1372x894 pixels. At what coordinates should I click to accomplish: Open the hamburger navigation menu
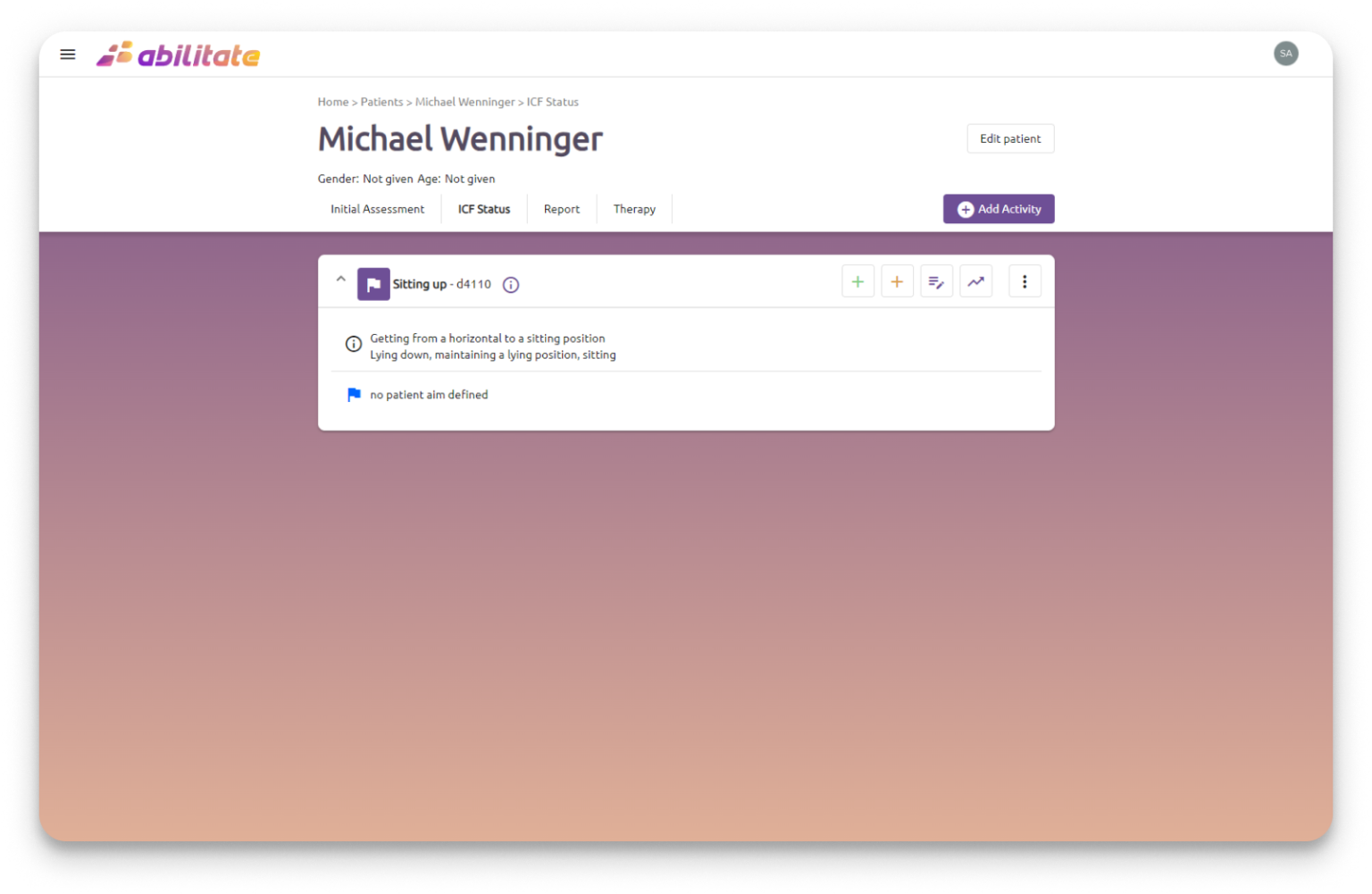[x=68, y=54]
